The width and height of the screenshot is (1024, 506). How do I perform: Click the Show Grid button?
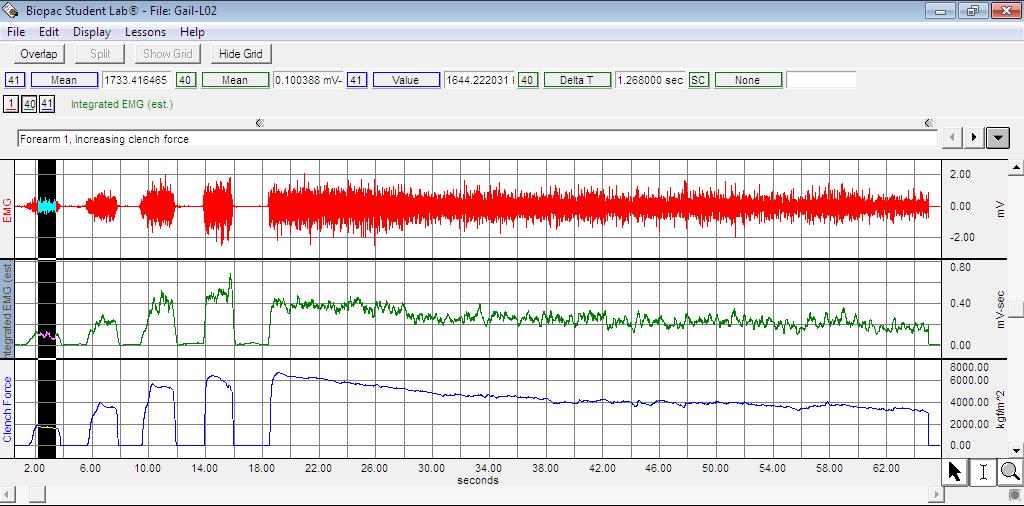click(167, 54)
